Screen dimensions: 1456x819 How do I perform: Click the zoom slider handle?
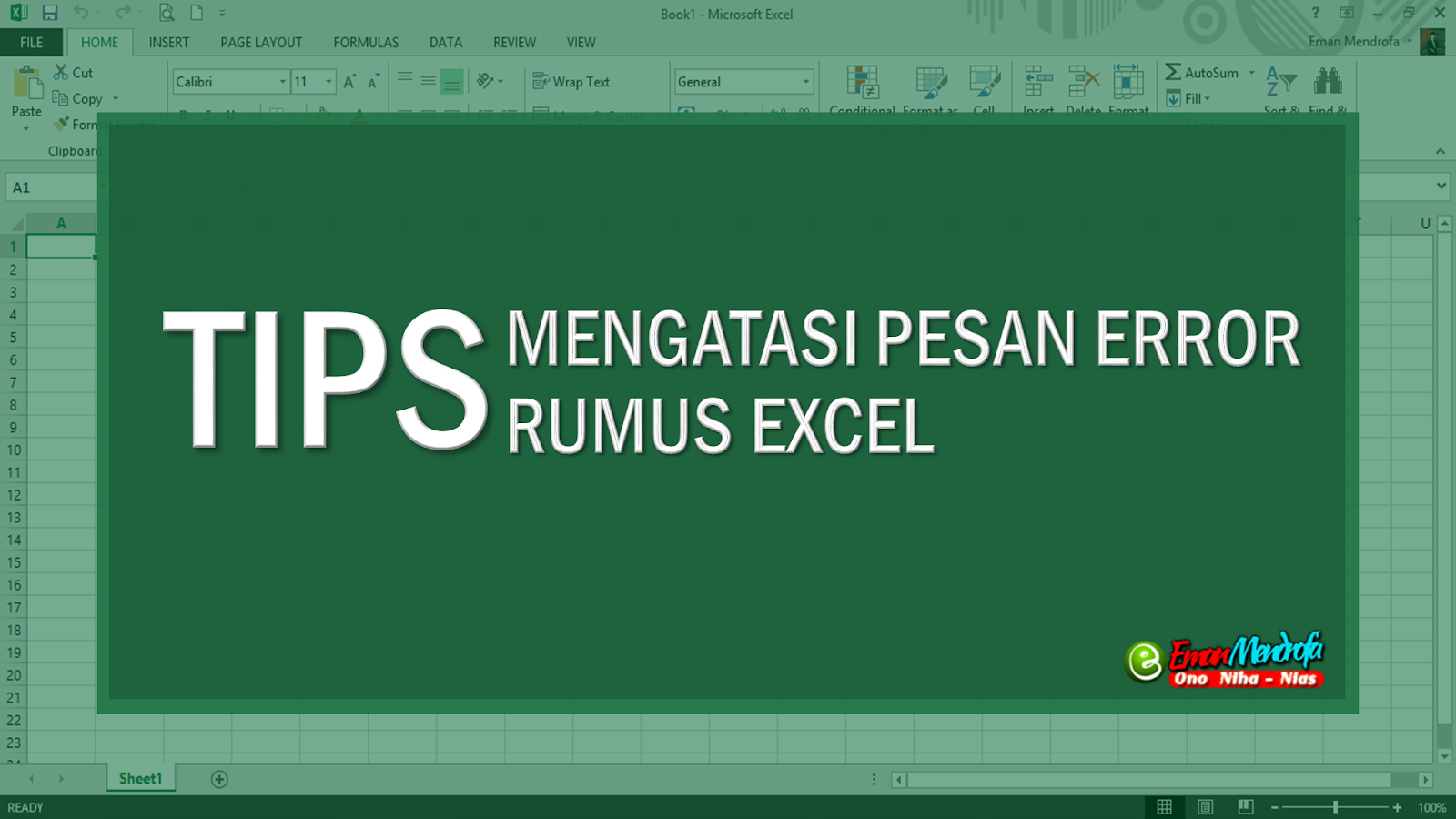point(1335,807)
